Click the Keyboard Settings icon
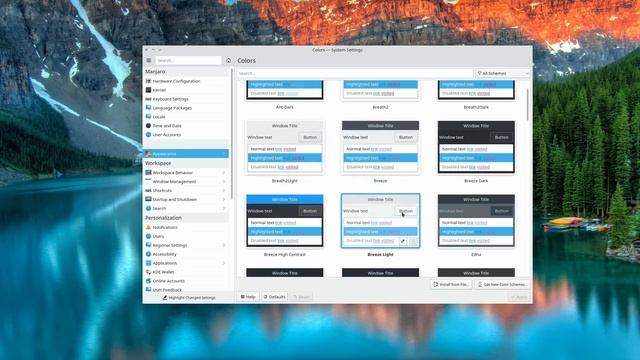 (x=148, y=99)
